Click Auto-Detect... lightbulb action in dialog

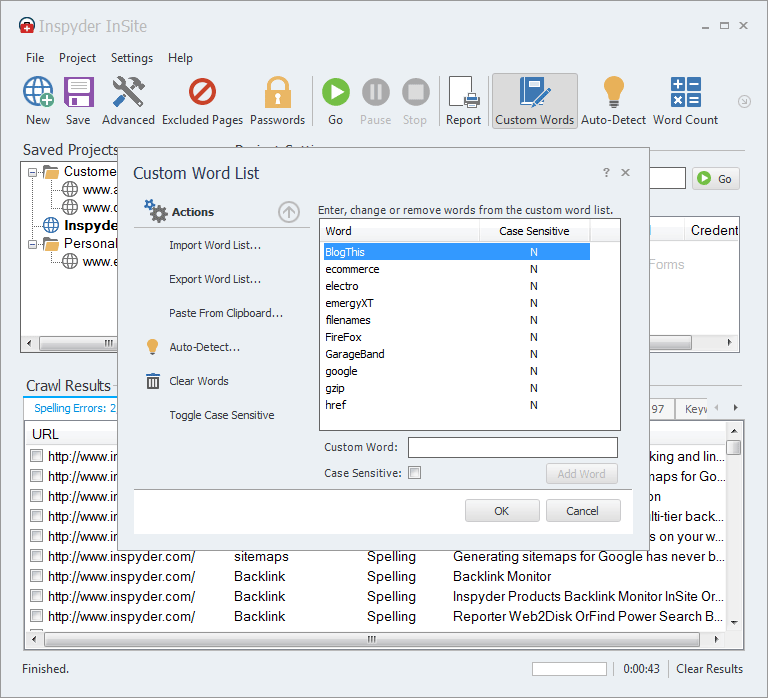tap(152, 347)
